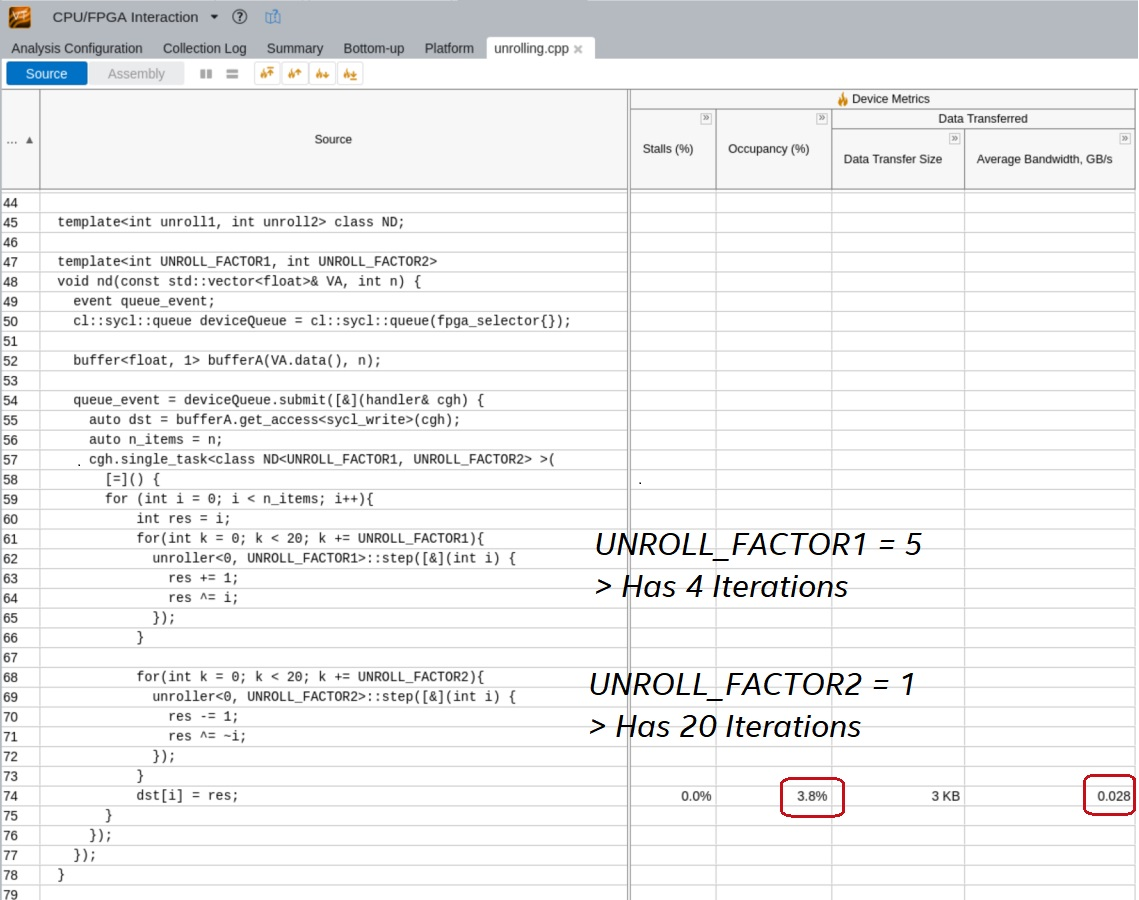The width and height of the screenshot is (1139, 900).
Task: Expand the Occupancy (%) column
Action: click(822, 118)
